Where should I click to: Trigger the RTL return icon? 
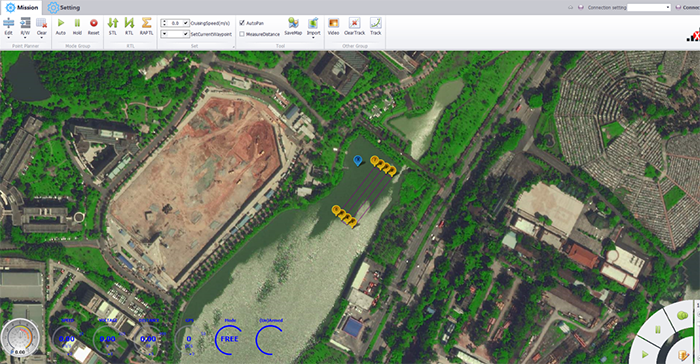pyautogui.click(x=129, y=23)
